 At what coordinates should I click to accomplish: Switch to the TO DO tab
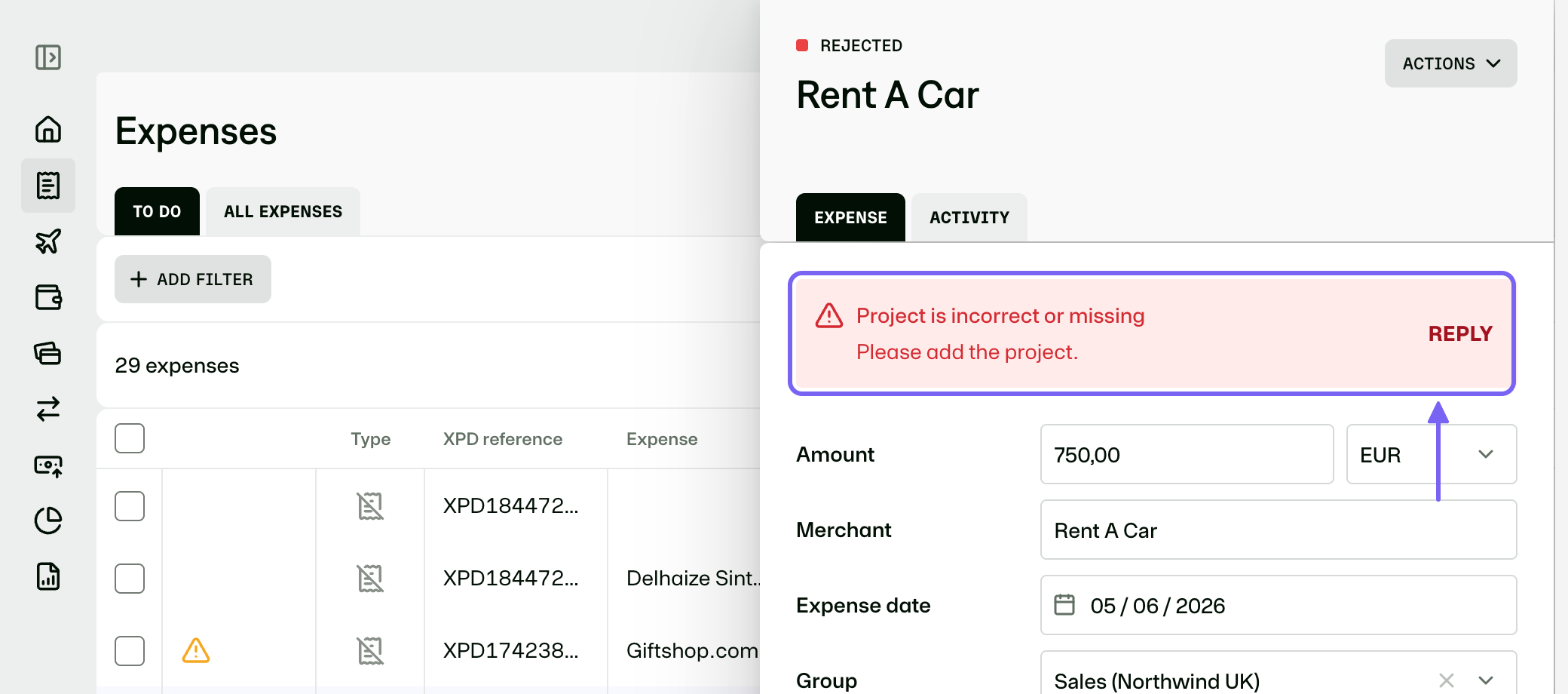[x=157, y=211]
